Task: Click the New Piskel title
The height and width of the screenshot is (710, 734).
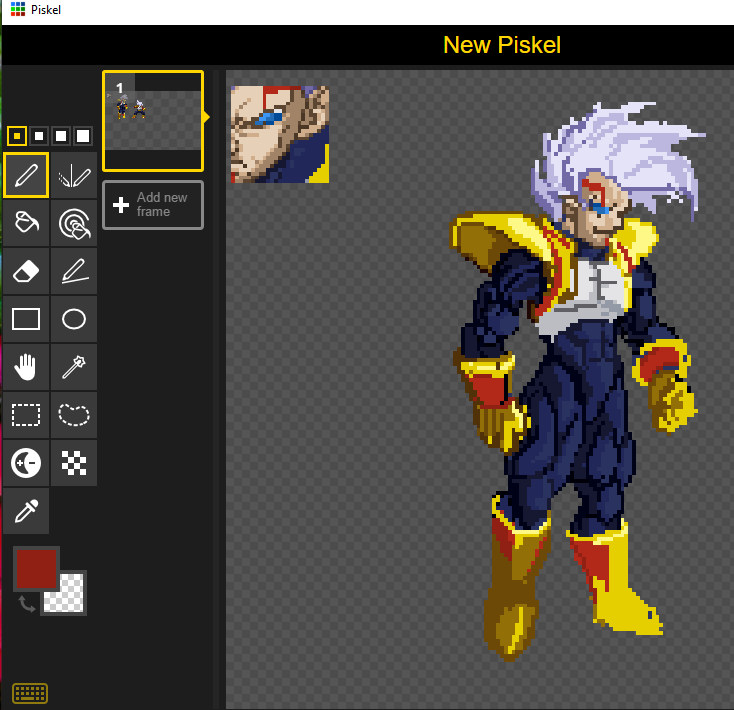Action: 502,45
